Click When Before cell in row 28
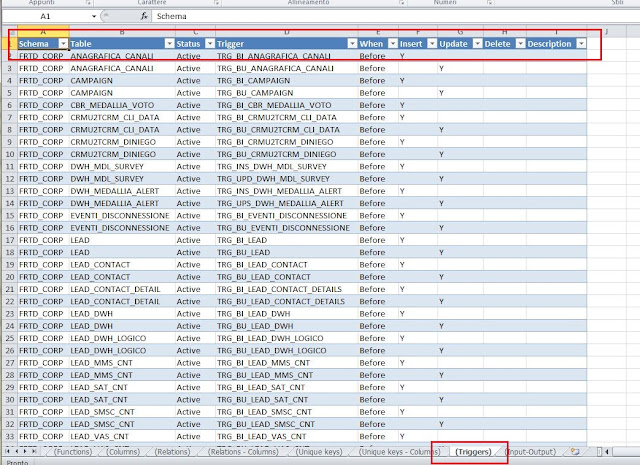The height and width of the screenshot is (465, 640). (378, 375)
